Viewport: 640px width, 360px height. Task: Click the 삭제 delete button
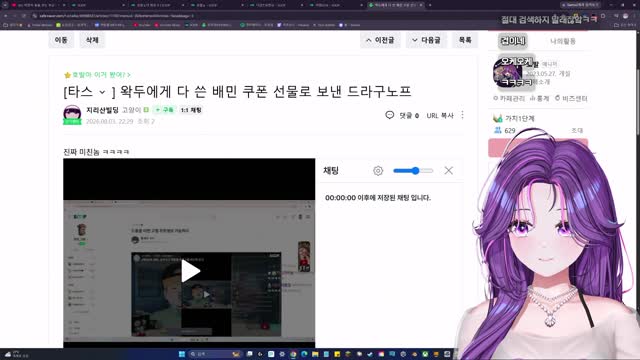(92, 40)
